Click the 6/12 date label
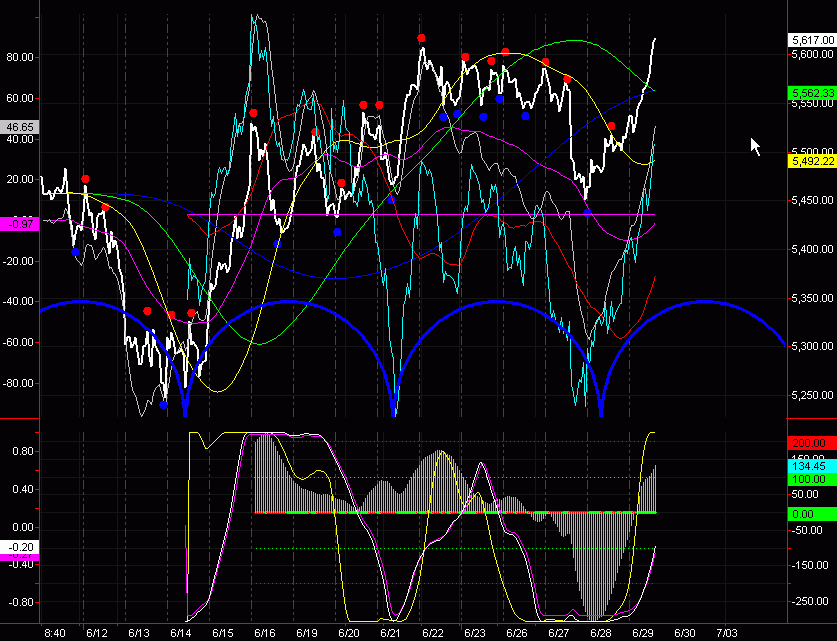 click(97, 634)
